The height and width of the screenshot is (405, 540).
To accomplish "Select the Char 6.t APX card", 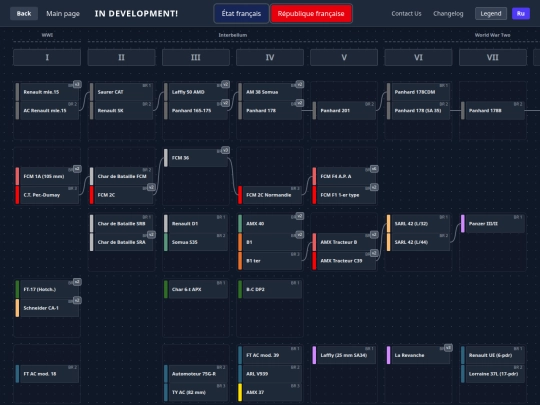I will click(x=196, y=289).
